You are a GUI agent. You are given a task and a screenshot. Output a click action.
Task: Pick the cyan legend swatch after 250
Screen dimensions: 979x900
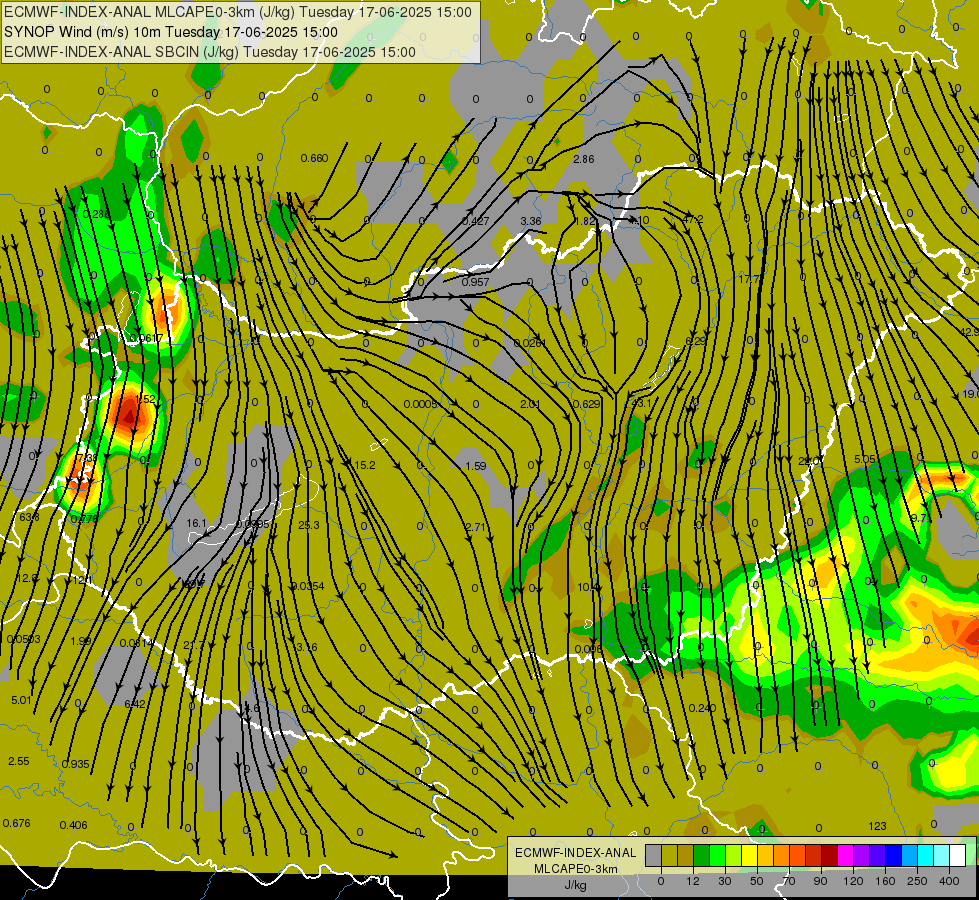pyautogui.click(x=926, y=855)
